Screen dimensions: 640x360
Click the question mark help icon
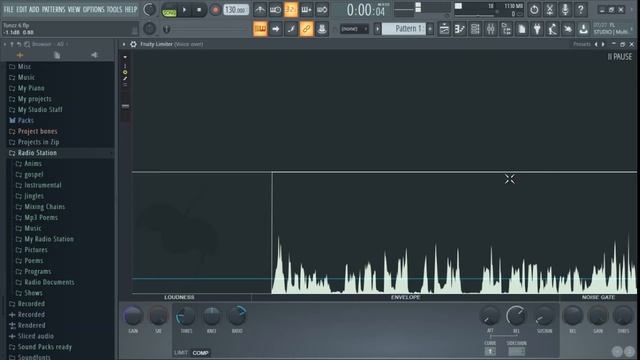580,9
